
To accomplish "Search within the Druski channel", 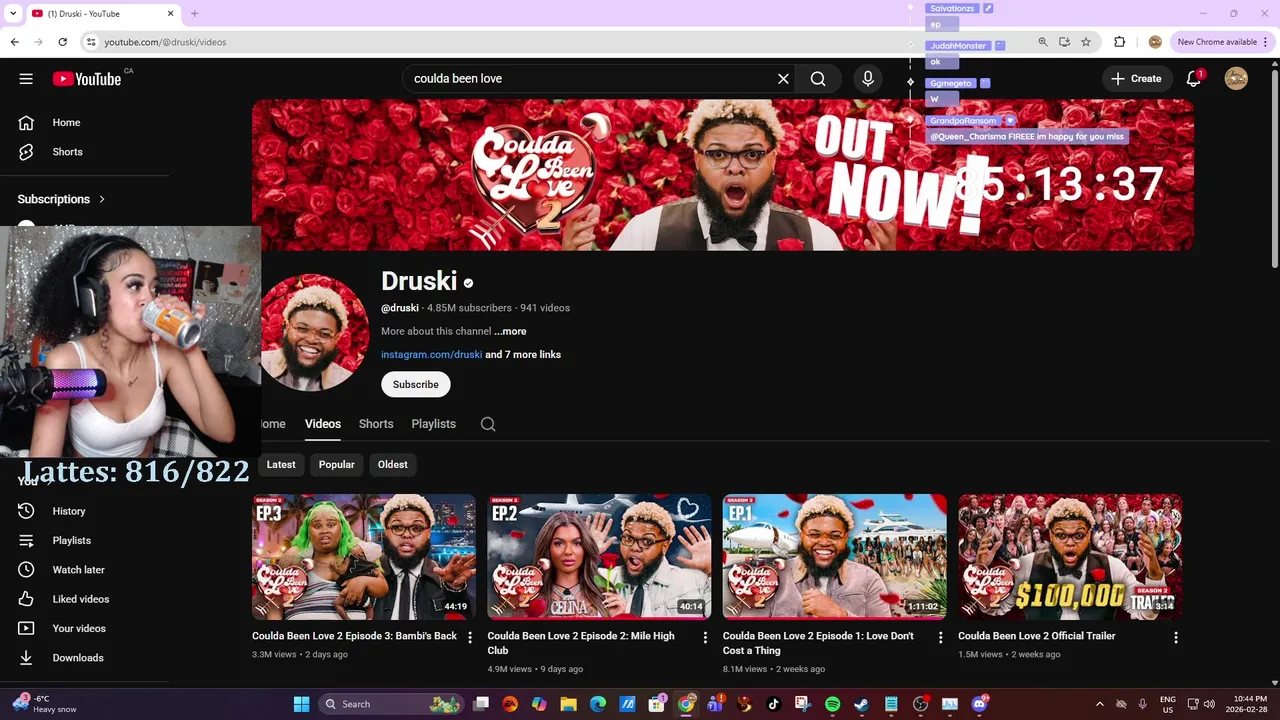I will [x=488, y=424].
